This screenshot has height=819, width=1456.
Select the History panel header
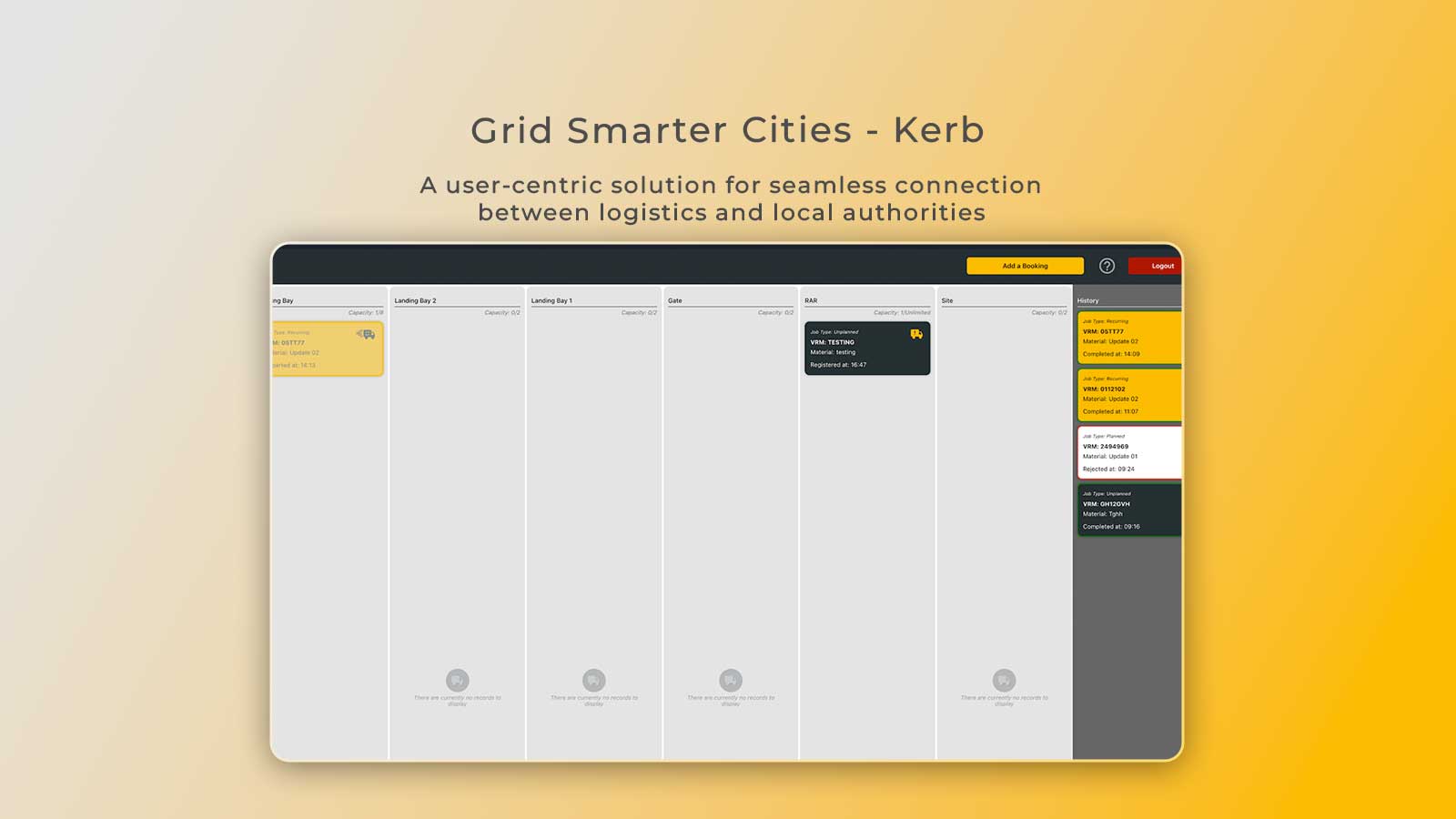[1088, 300]
